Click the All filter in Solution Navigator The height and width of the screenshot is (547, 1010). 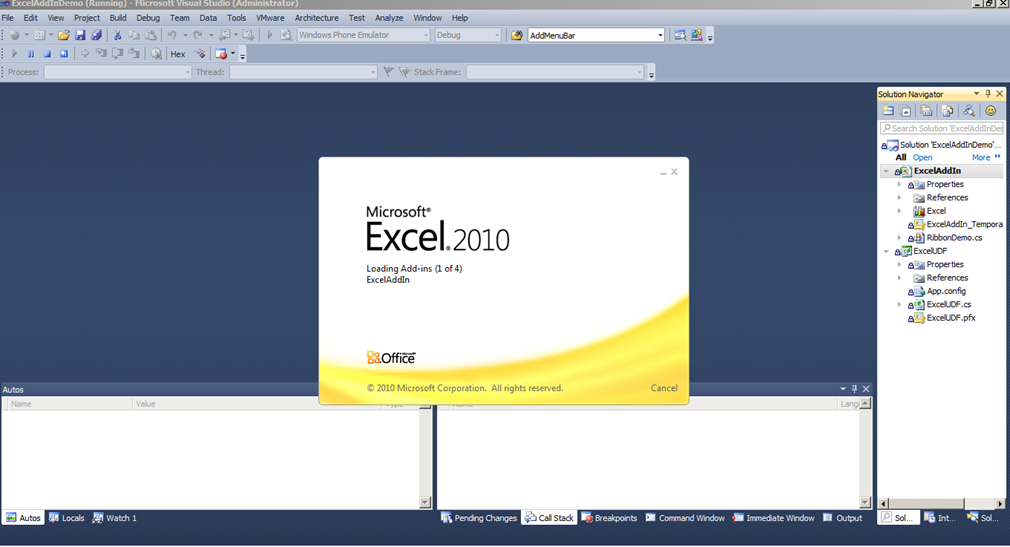click(900, 157)
